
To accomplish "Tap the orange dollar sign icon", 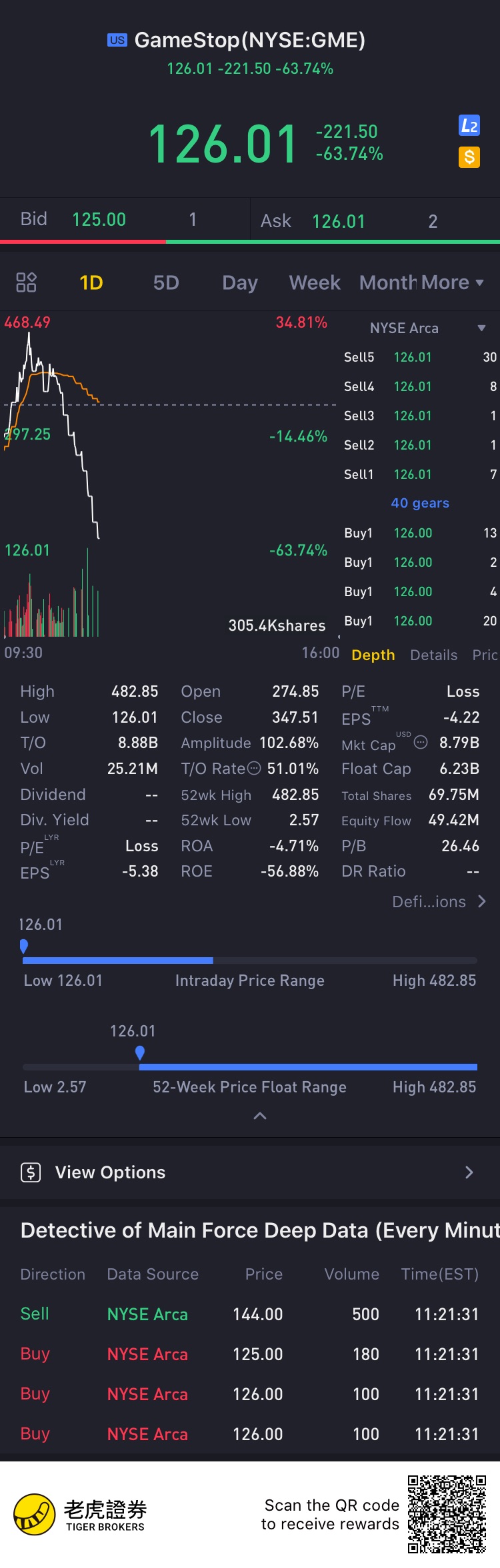I will click(x=469, y=157).
